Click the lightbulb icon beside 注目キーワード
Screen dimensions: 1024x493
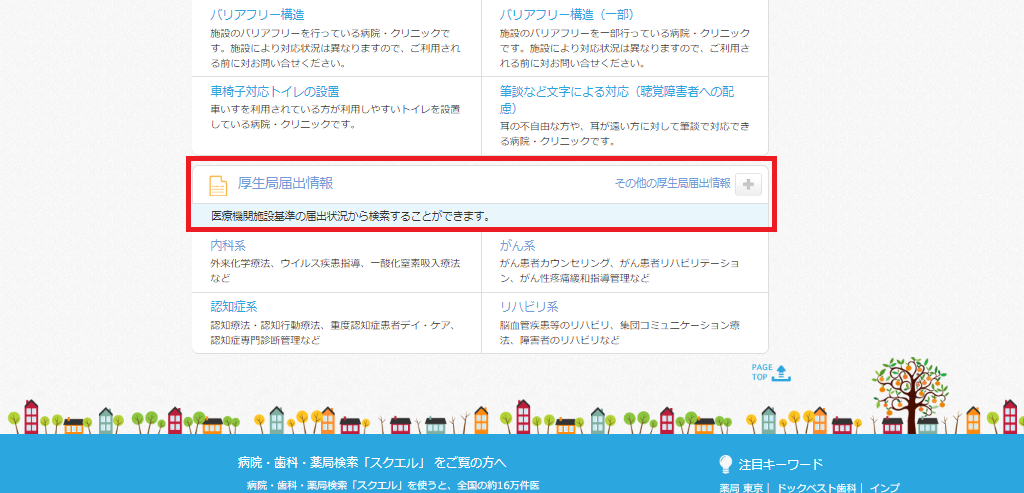point(726,464)
